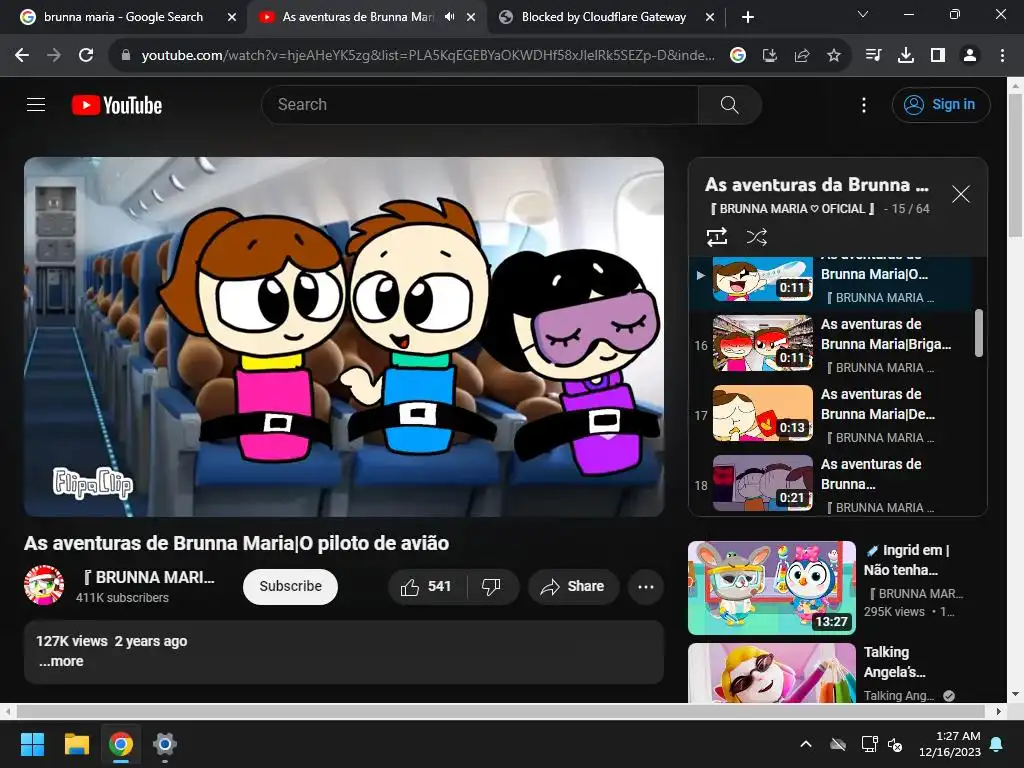Share this video

pyautogui.click(x=573, y=586)
